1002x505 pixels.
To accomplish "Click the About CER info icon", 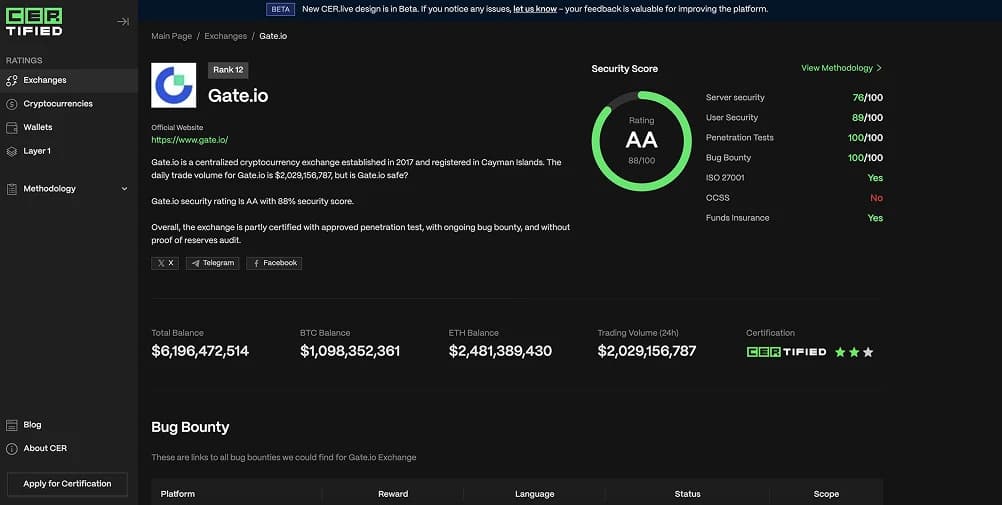I will (x=12, y=449).
